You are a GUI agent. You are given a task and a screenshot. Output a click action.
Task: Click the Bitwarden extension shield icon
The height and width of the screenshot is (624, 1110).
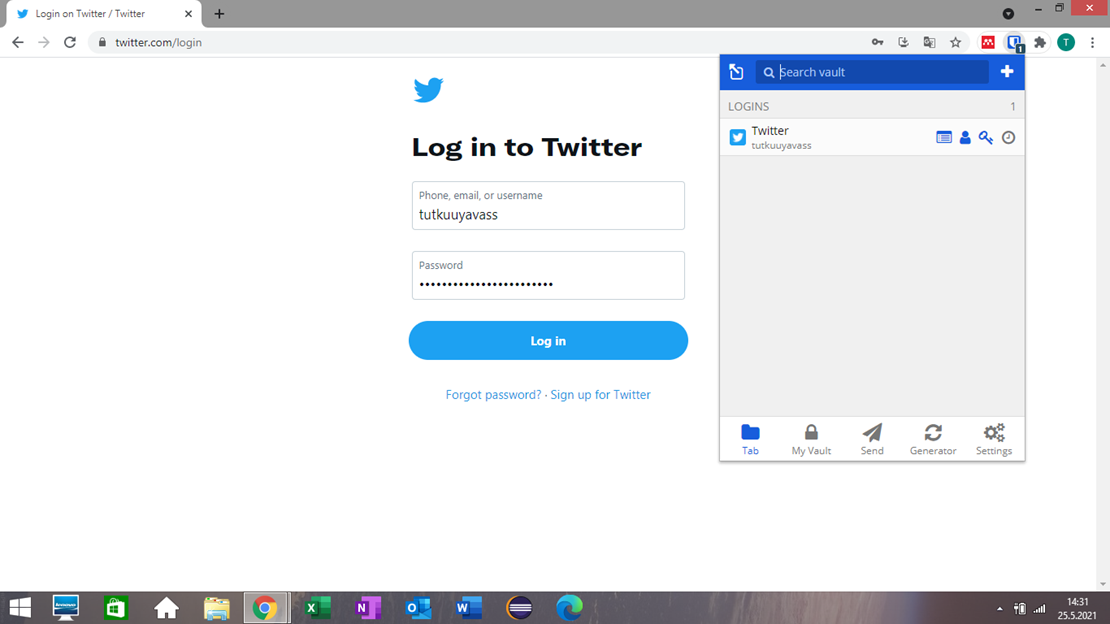point(1014,42)
